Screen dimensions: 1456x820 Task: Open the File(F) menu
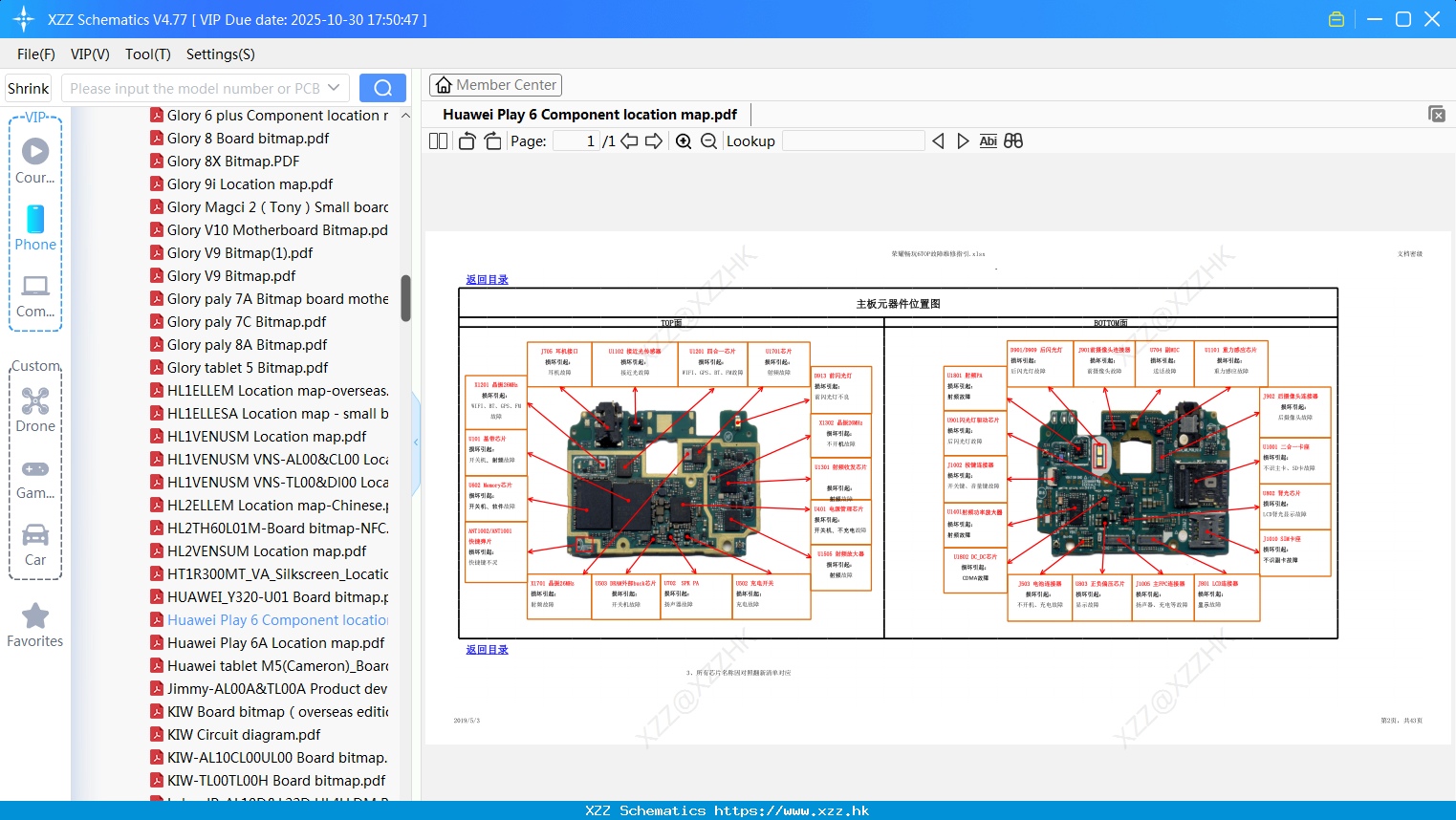tap(36, 54)
